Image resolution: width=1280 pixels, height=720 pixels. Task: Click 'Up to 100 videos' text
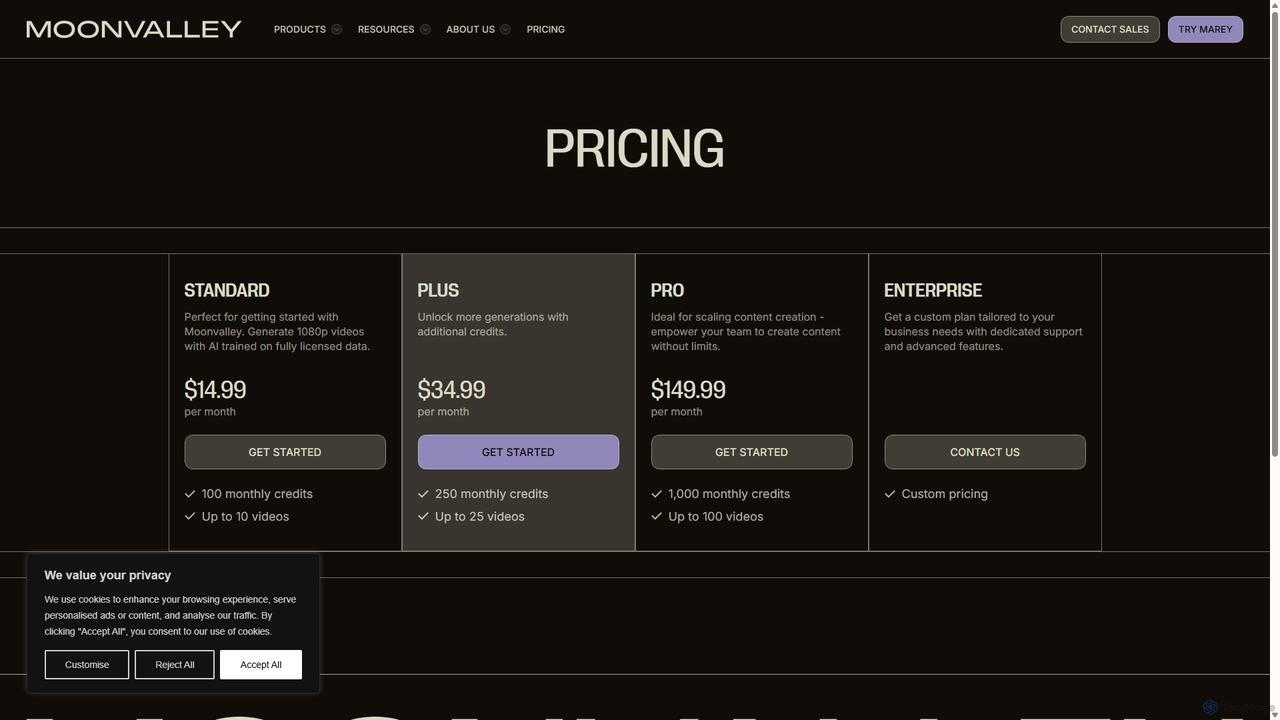coord(716,517)
